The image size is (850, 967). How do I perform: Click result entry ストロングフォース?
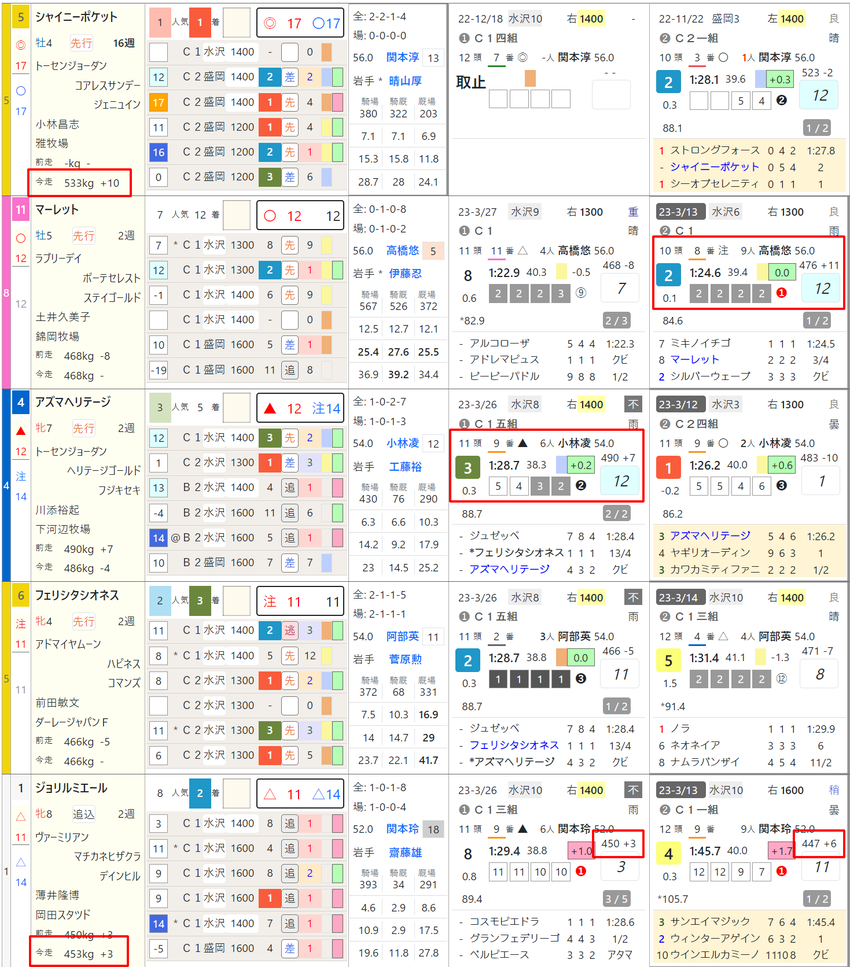pyautogui.click(x=715, y=150)
